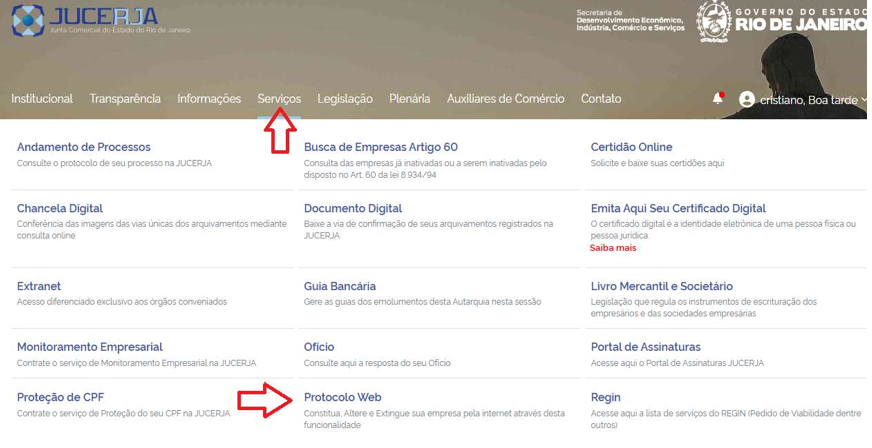Viewport: 872px width, 448px height.
Task: Open the Institucional menu
Action: coord(42,99)
